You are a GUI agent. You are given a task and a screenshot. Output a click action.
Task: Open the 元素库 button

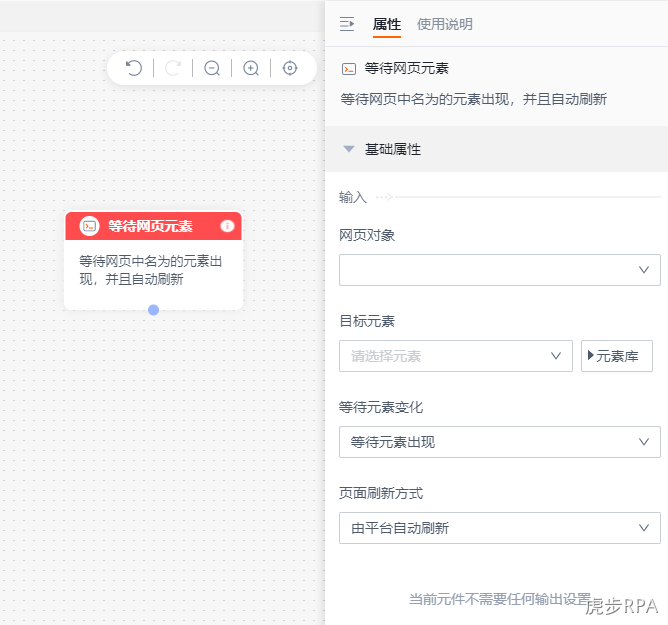pos(616,356)
